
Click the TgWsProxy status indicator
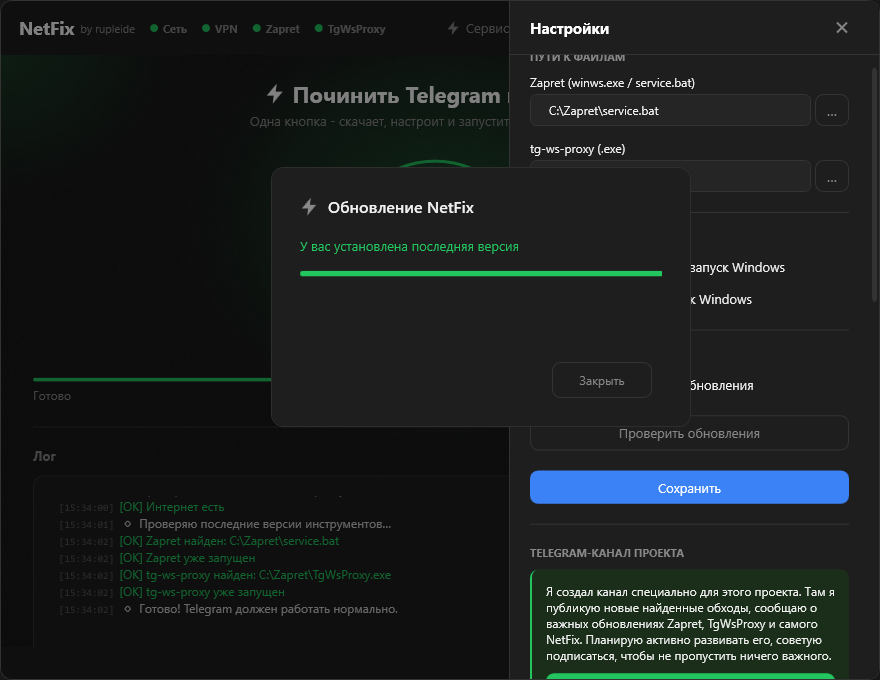[350, 29]
